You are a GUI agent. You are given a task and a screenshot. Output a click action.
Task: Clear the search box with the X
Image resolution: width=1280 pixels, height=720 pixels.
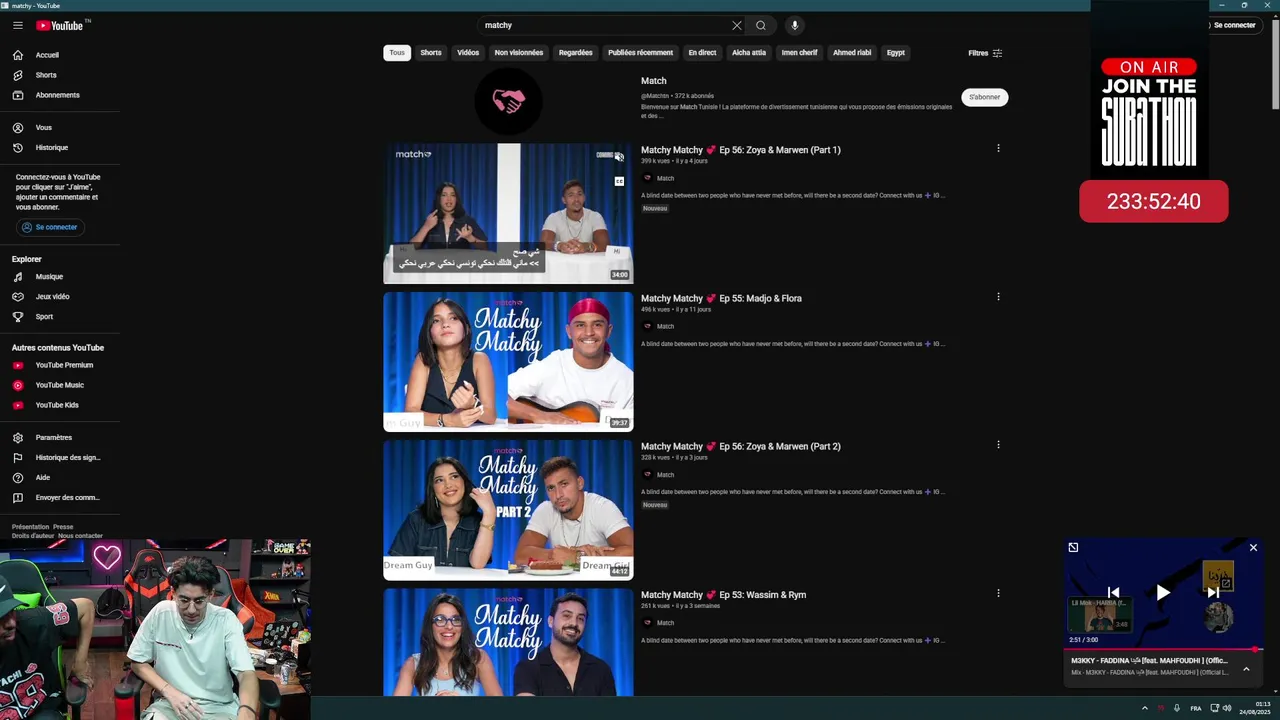tap(737, 25)
